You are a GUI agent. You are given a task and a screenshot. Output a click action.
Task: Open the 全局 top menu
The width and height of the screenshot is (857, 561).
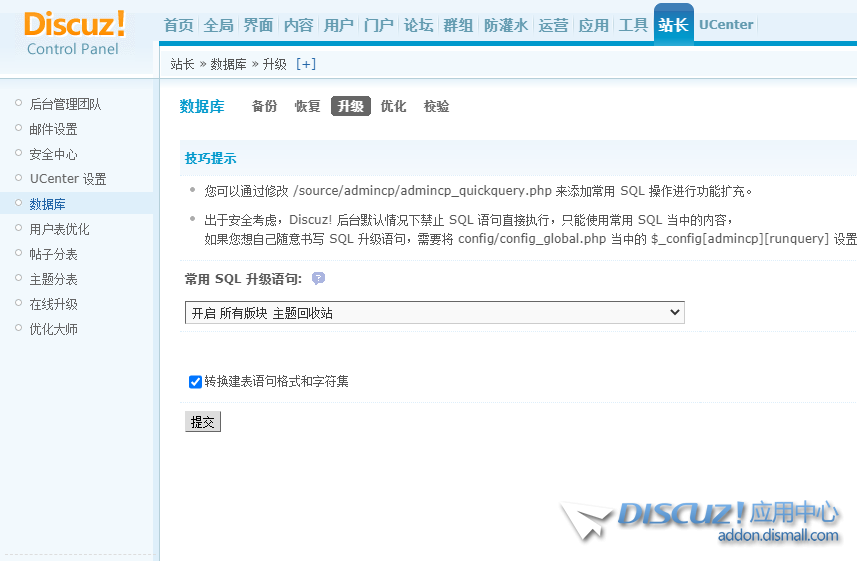click(x=219, y=25)
